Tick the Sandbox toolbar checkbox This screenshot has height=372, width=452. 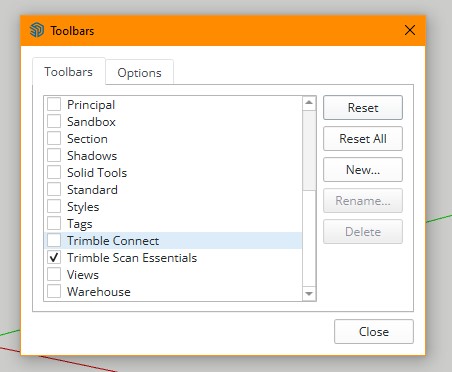coord(54,121)
